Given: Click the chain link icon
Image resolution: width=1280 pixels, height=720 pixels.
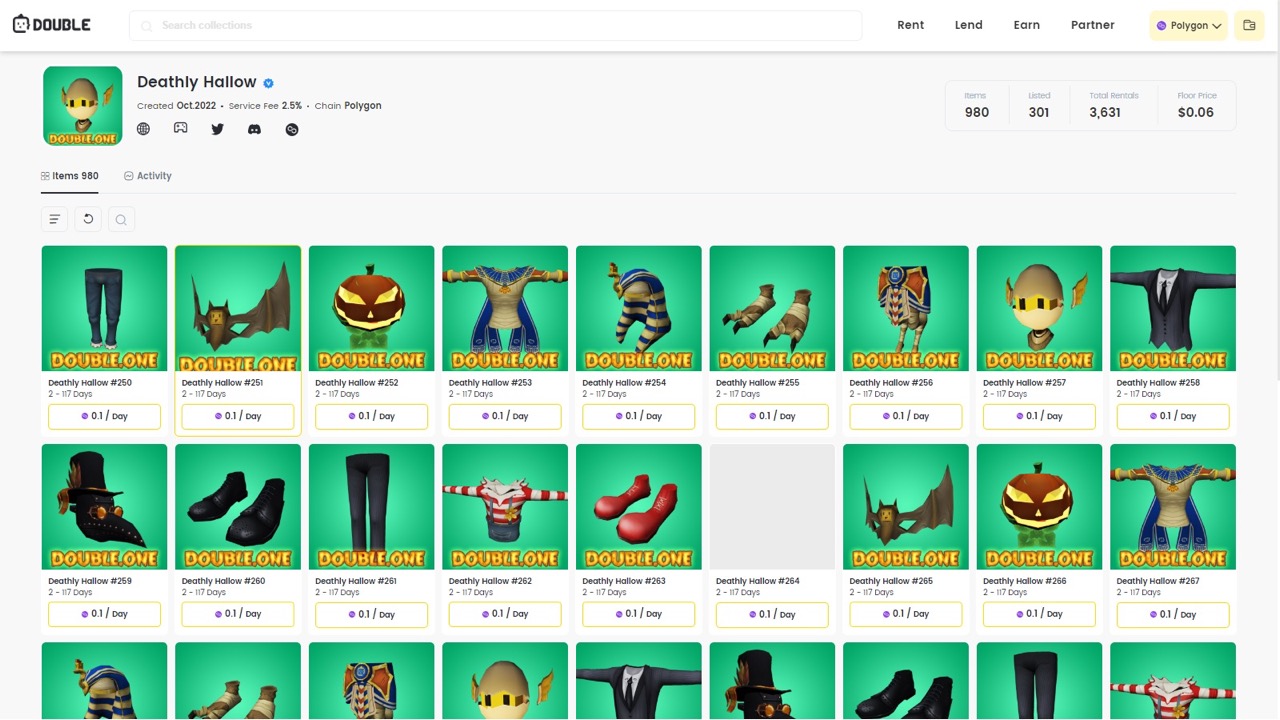Looking at the screenshot, I should (x=292, y=129).
